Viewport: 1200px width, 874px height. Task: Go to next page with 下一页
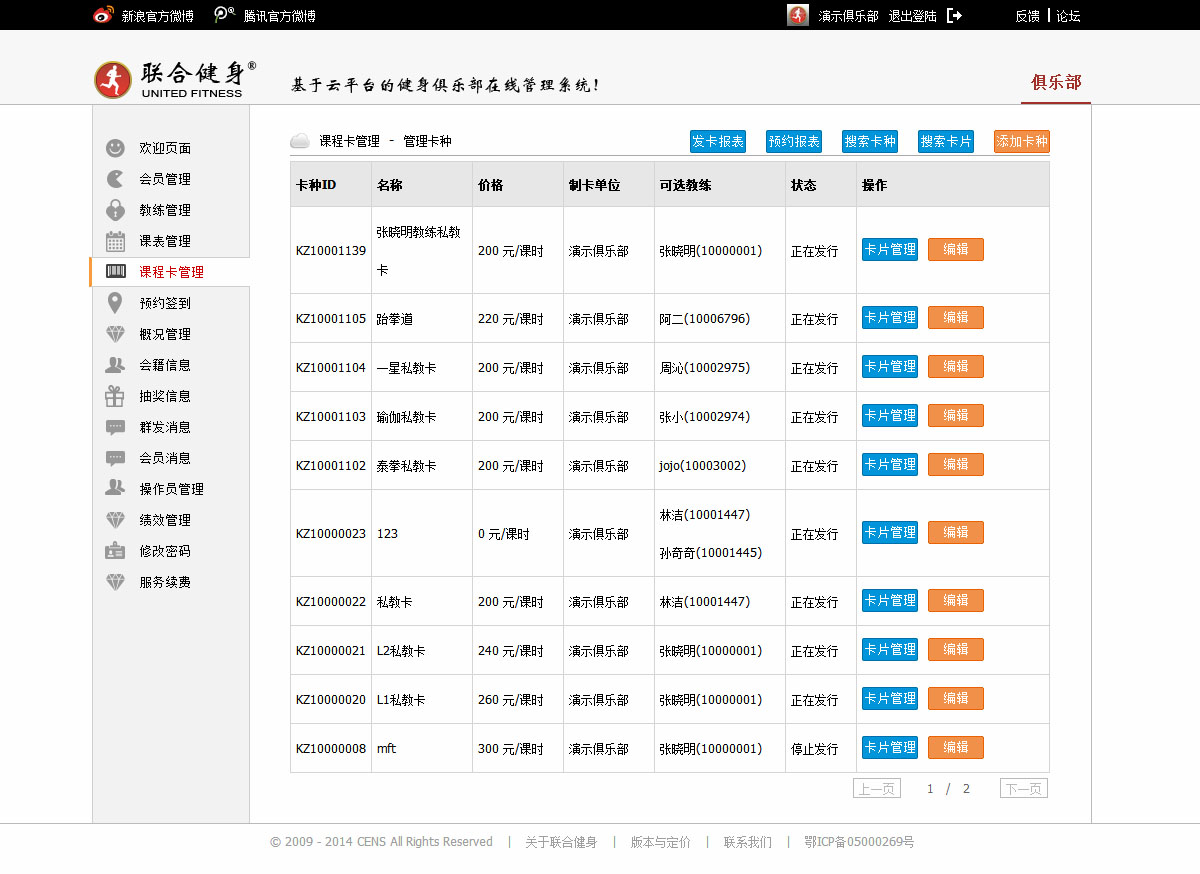click(x=1023, y=789)
